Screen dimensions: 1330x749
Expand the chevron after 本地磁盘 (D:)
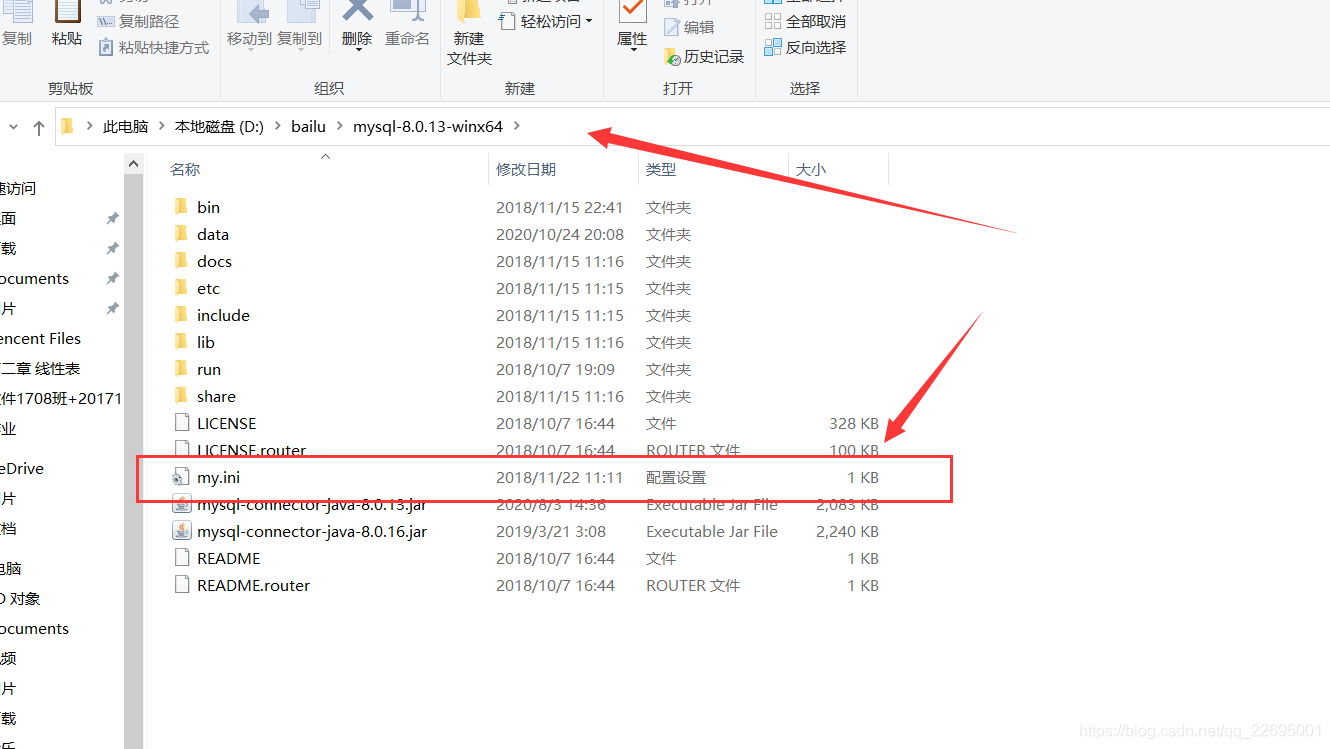pos(278,127)
